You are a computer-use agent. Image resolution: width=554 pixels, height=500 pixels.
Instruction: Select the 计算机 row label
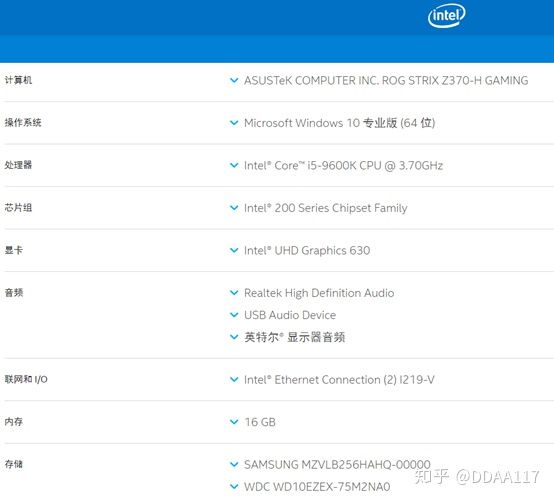click(x=18, y=80)
